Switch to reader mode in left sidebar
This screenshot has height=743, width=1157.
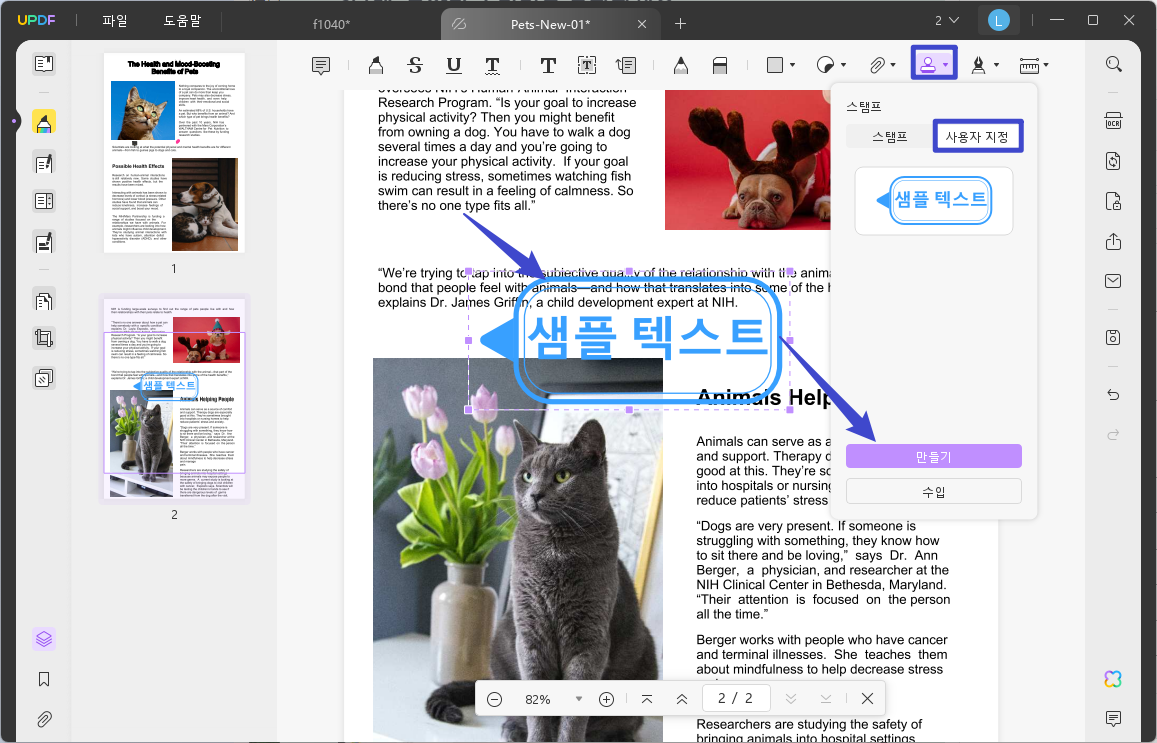pos(44,63)
